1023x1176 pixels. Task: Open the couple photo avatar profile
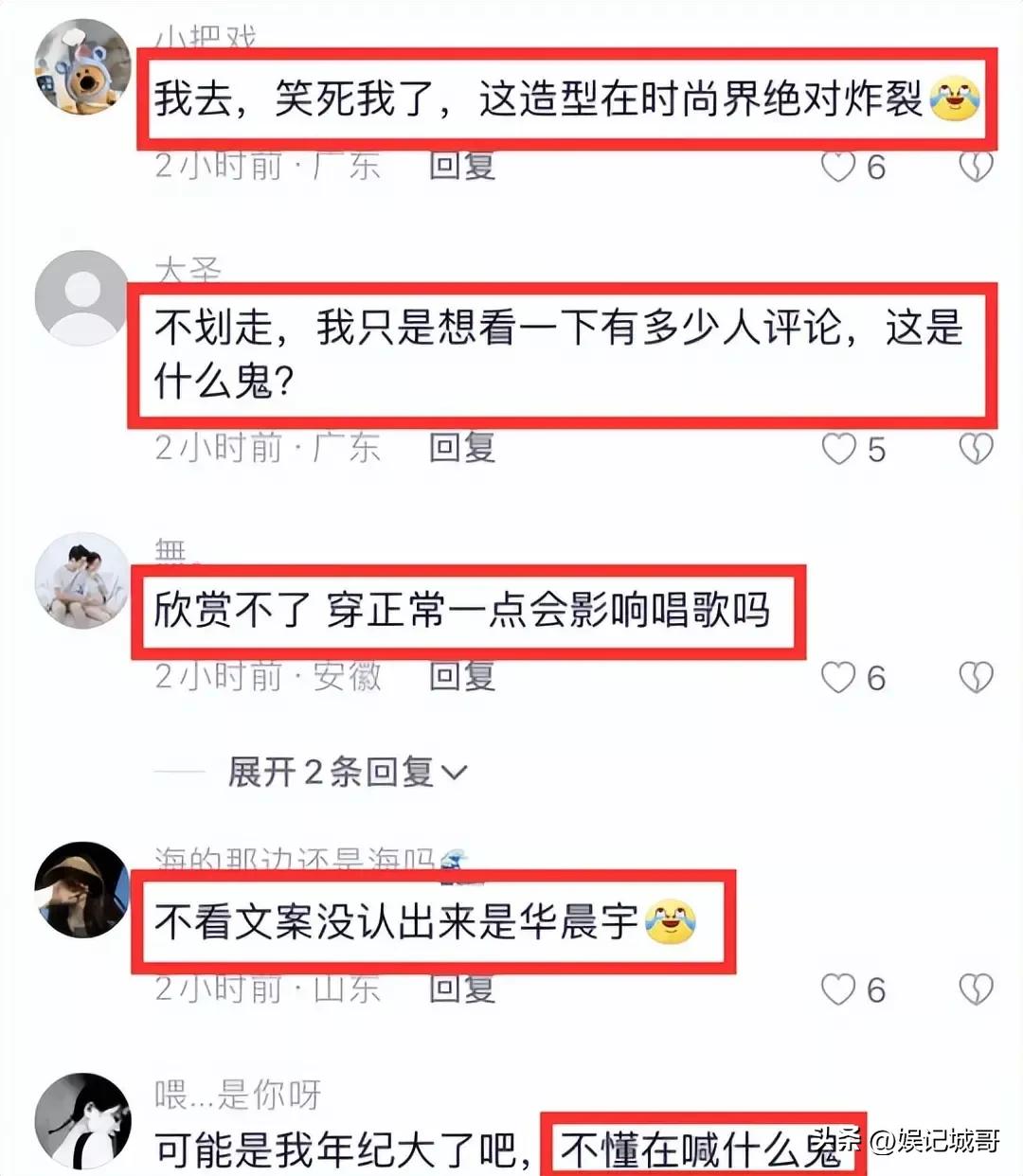pyautogui.click(x=82, y=580)
